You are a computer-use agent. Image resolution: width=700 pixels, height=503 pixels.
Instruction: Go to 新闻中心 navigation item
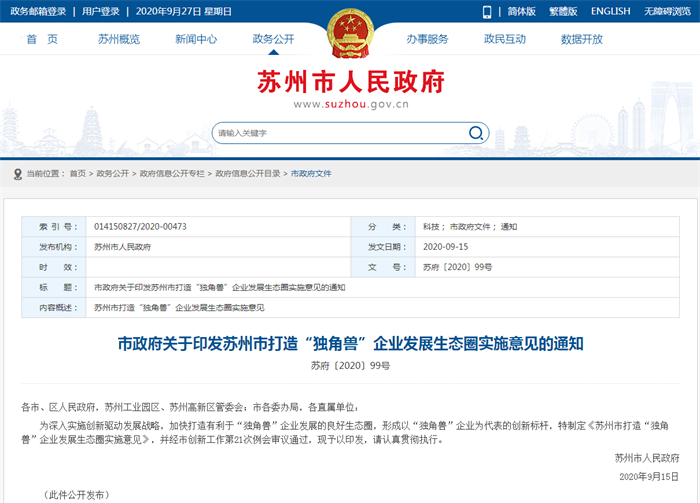click(x=196, y=39)
